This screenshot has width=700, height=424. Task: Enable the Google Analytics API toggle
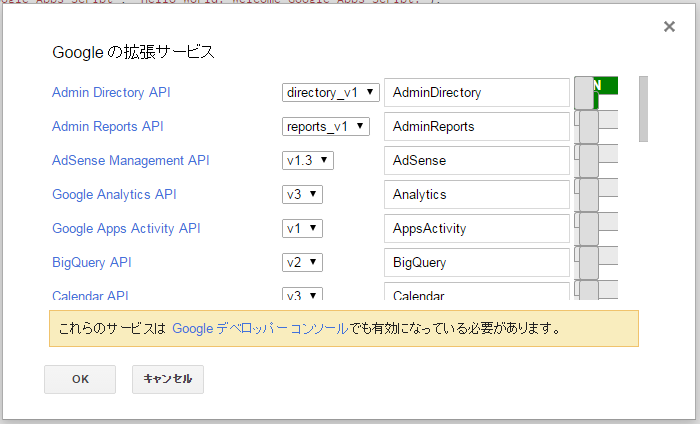point(596,195)
